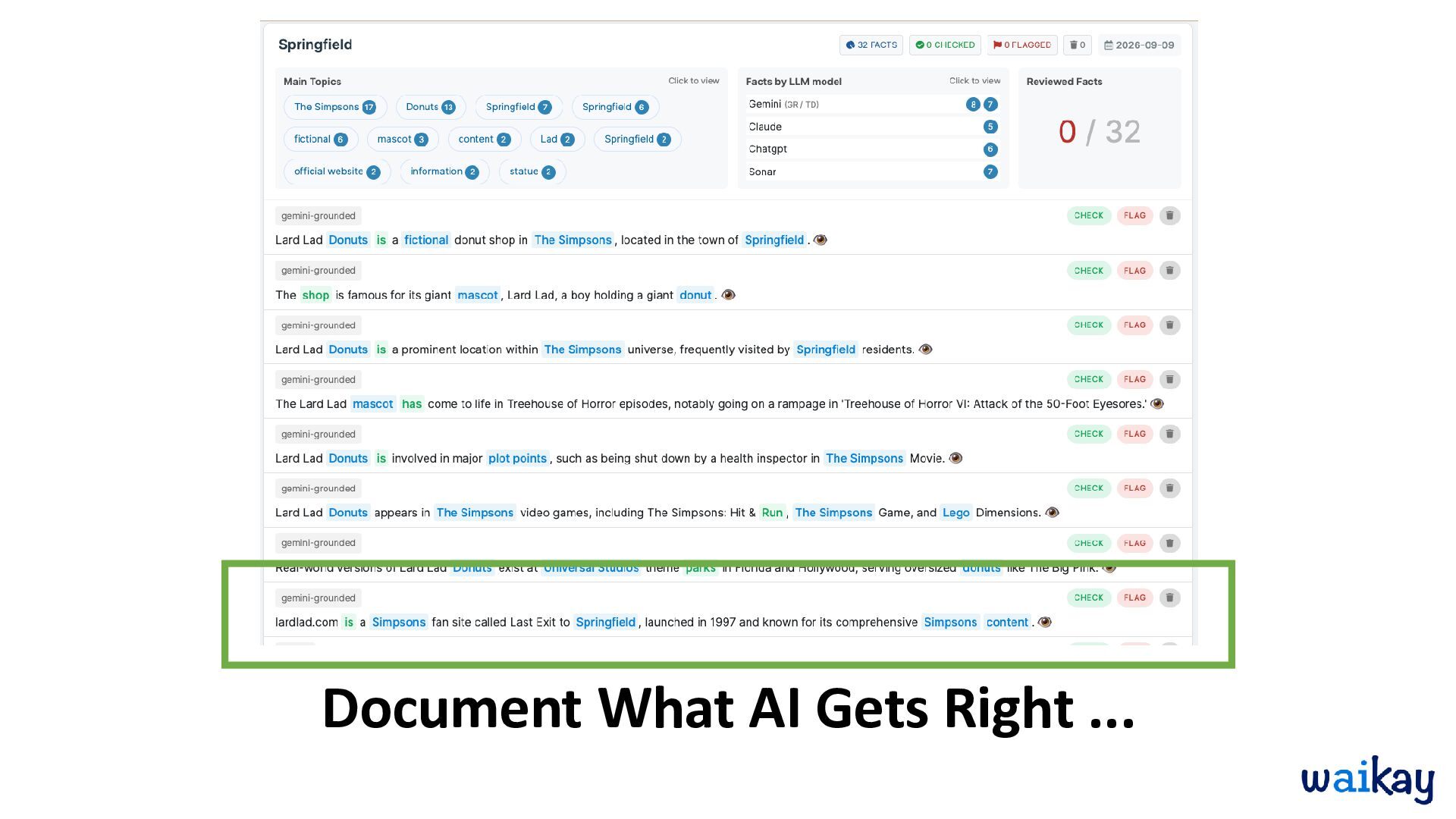Select The Simpsons topic tag
The width and height of the screenshot is (1456, 819).
click(335, 107)
